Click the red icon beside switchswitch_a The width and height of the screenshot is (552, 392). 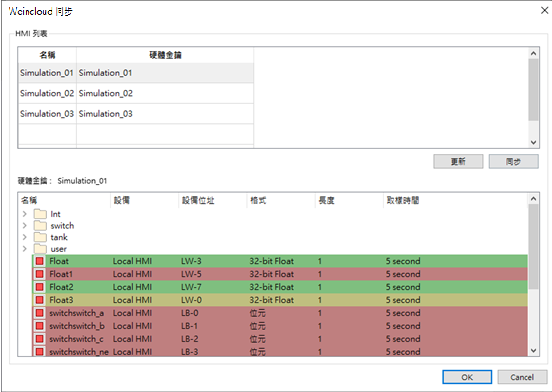[39, 313]
